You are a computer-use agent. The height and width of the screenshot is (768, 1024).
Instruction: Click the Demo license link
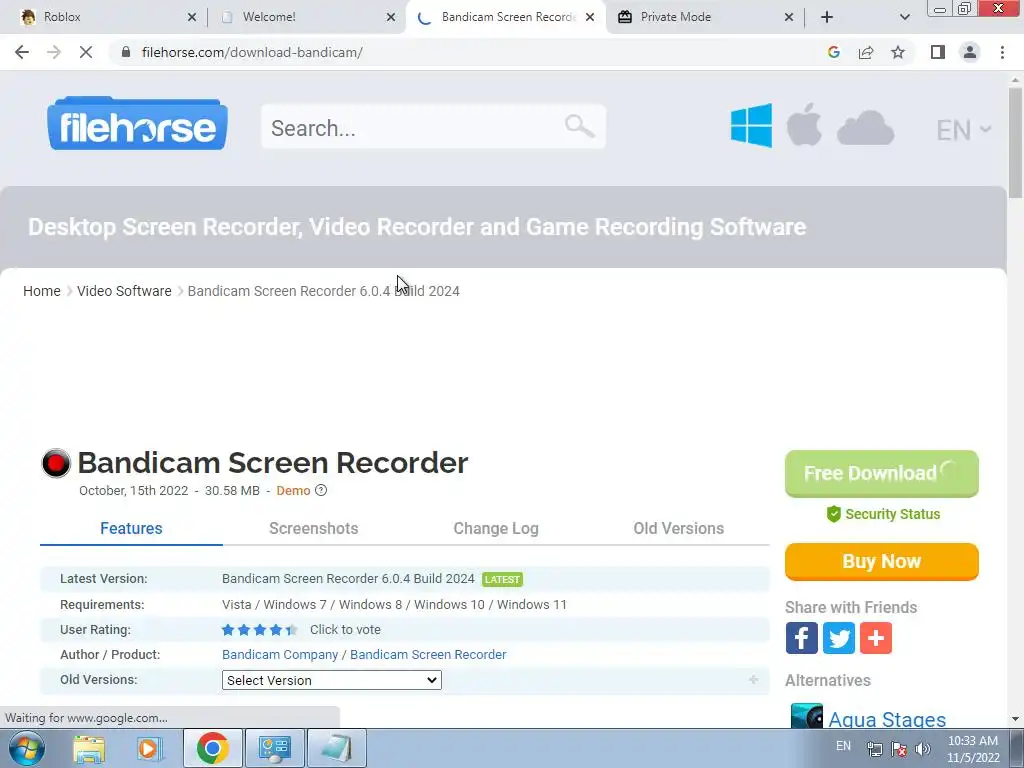pyautogui.click(x=293, y=490)
